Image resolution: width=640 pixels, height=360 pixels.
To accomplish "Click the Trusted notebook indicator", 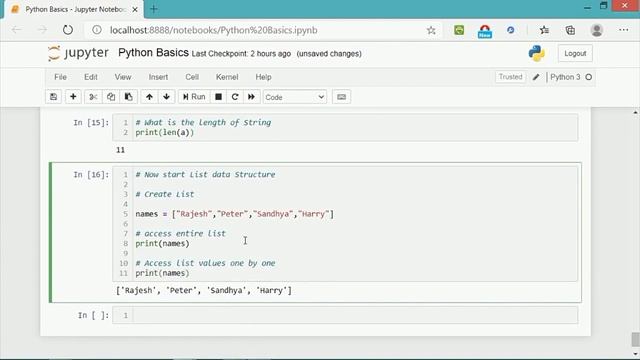I will (x=510, y=77).
